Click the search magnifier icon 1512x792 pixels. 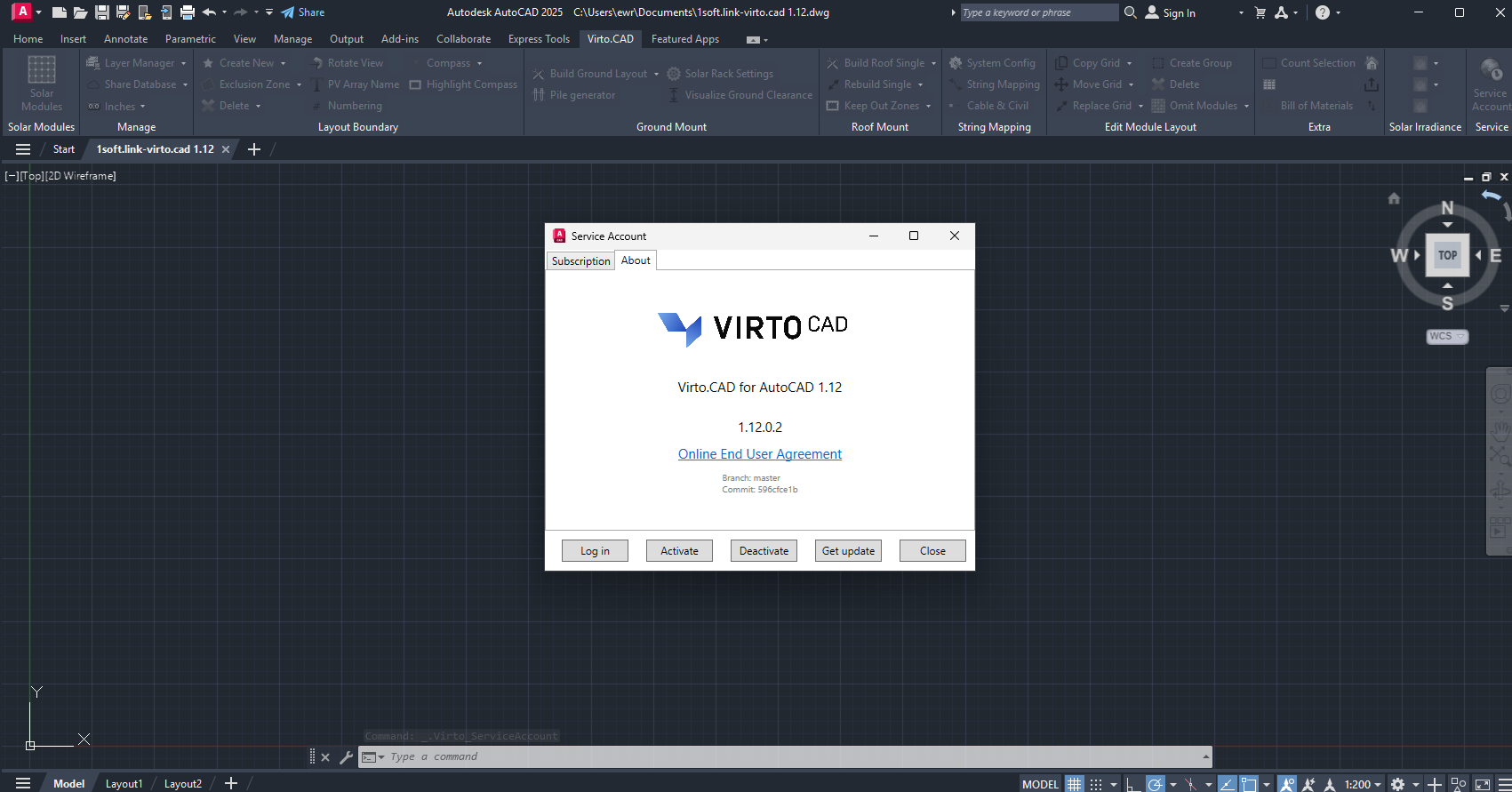[1130, 12]
